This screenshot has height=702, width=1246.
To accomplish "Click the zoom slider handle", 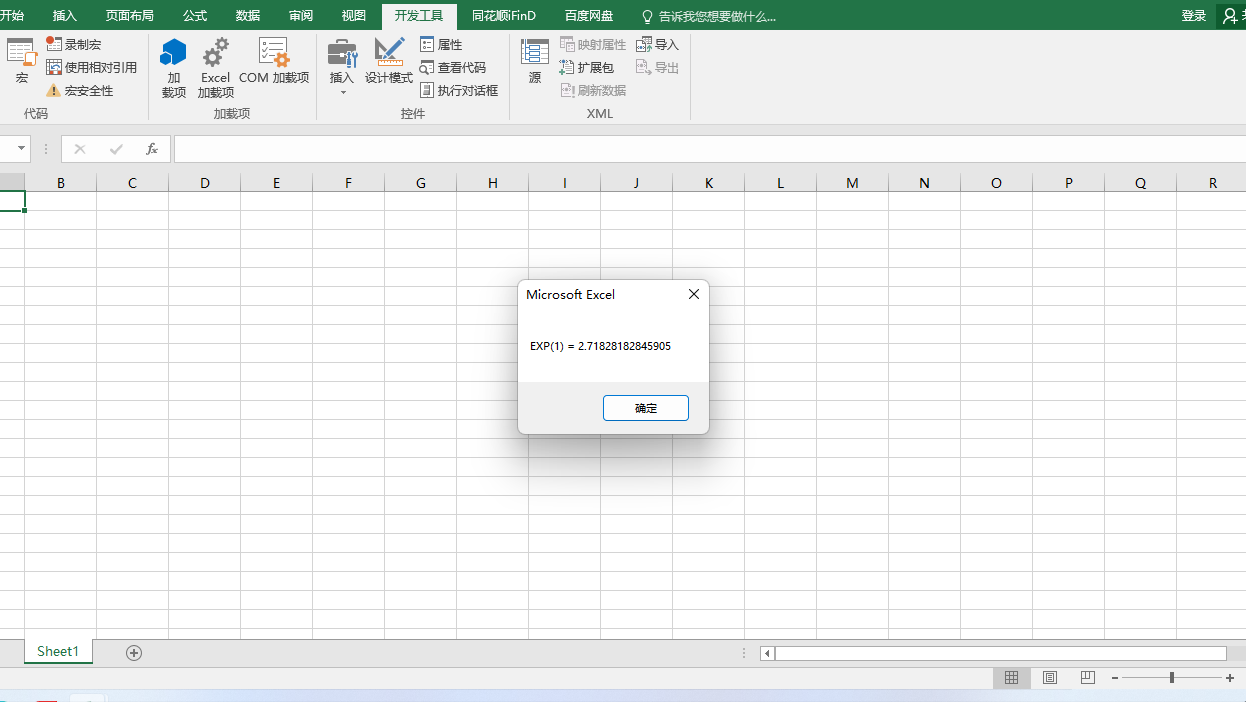I will pyautogui.click(x=1172, y=678).
